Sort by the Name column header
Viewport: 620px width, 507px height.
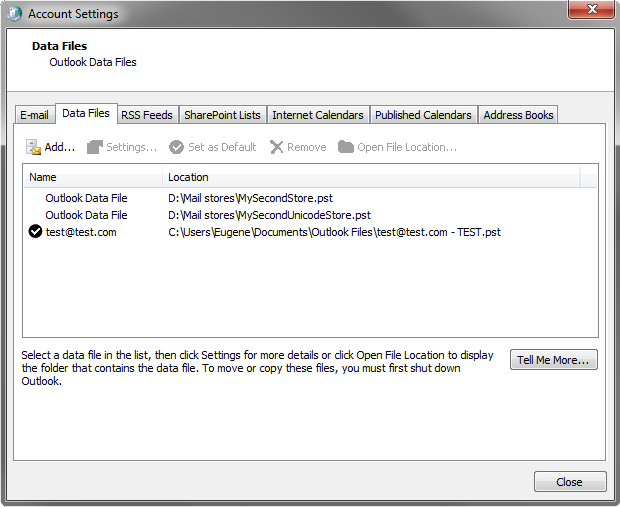(x=93, y=177)
